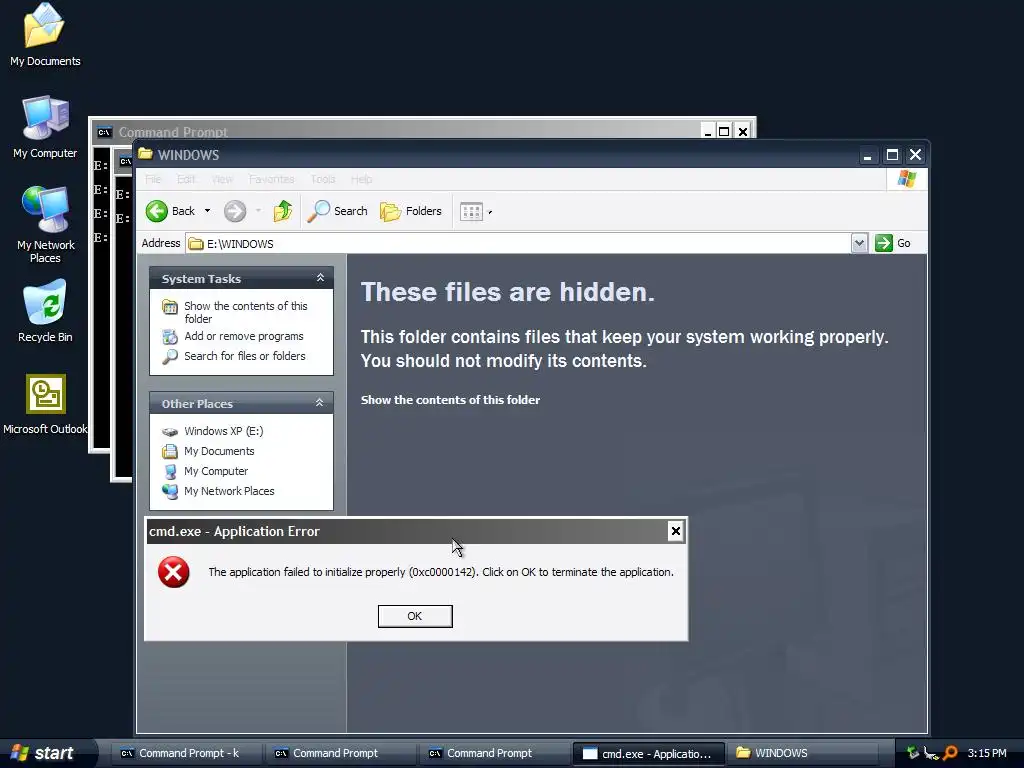Open Search in WINDOWS explorer toolbar
The image size is (1024, 768).
tap(338, 211)
